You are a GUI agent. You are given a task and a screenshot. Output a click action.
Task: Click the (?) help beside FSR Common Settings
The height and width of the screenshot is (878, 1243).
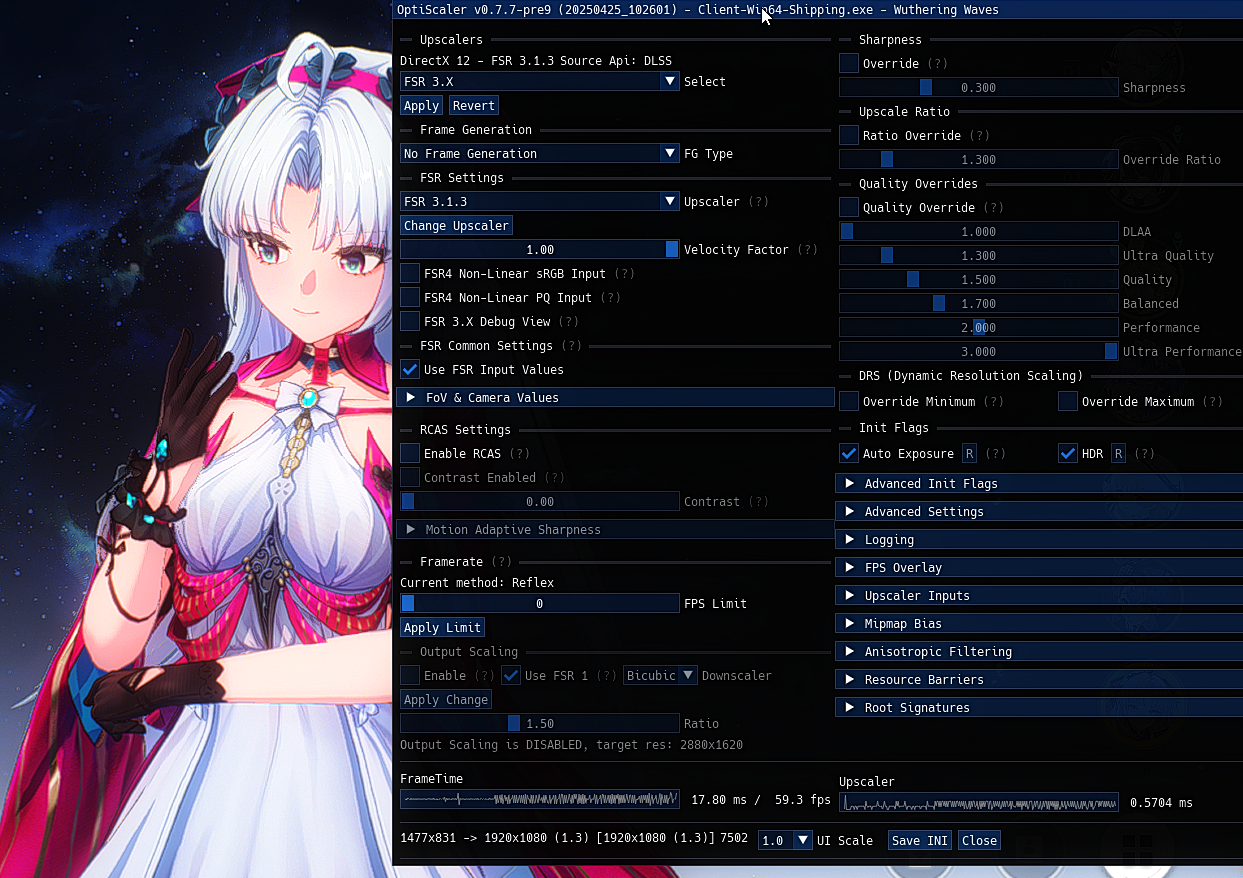click(x=572, y=345)
